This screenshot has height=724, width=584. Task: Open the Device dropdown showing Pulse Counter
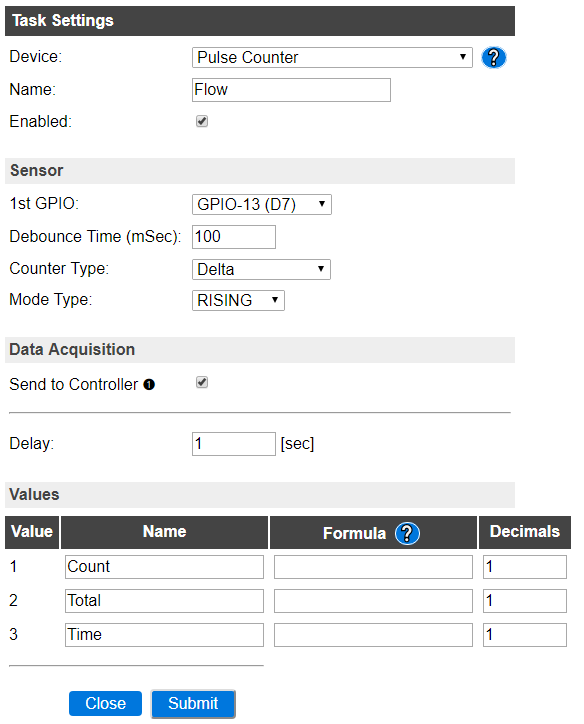click(332, 57)
